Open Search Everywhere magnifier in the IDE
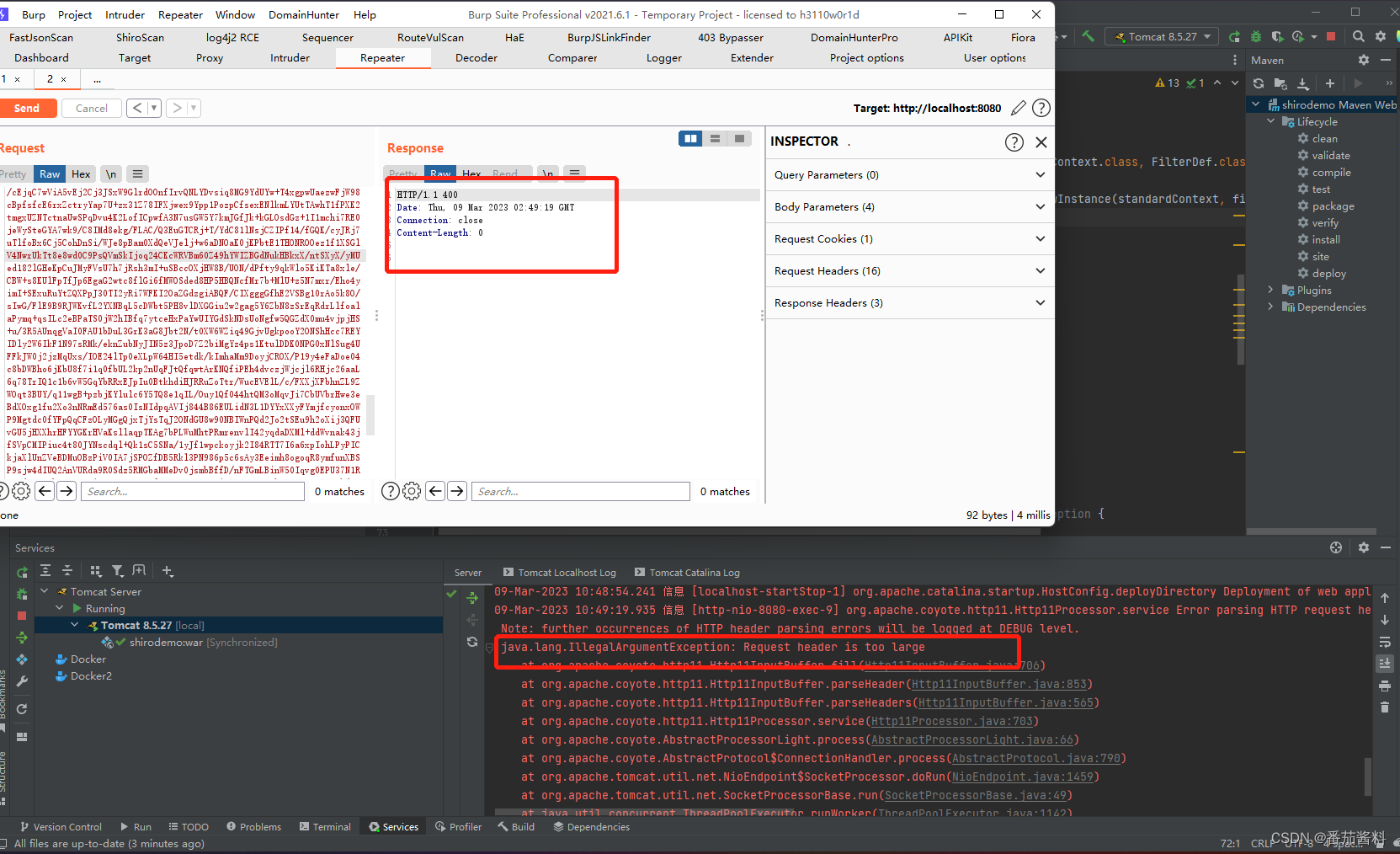Screen dimensions: 1400x854 coord(1358,36)
